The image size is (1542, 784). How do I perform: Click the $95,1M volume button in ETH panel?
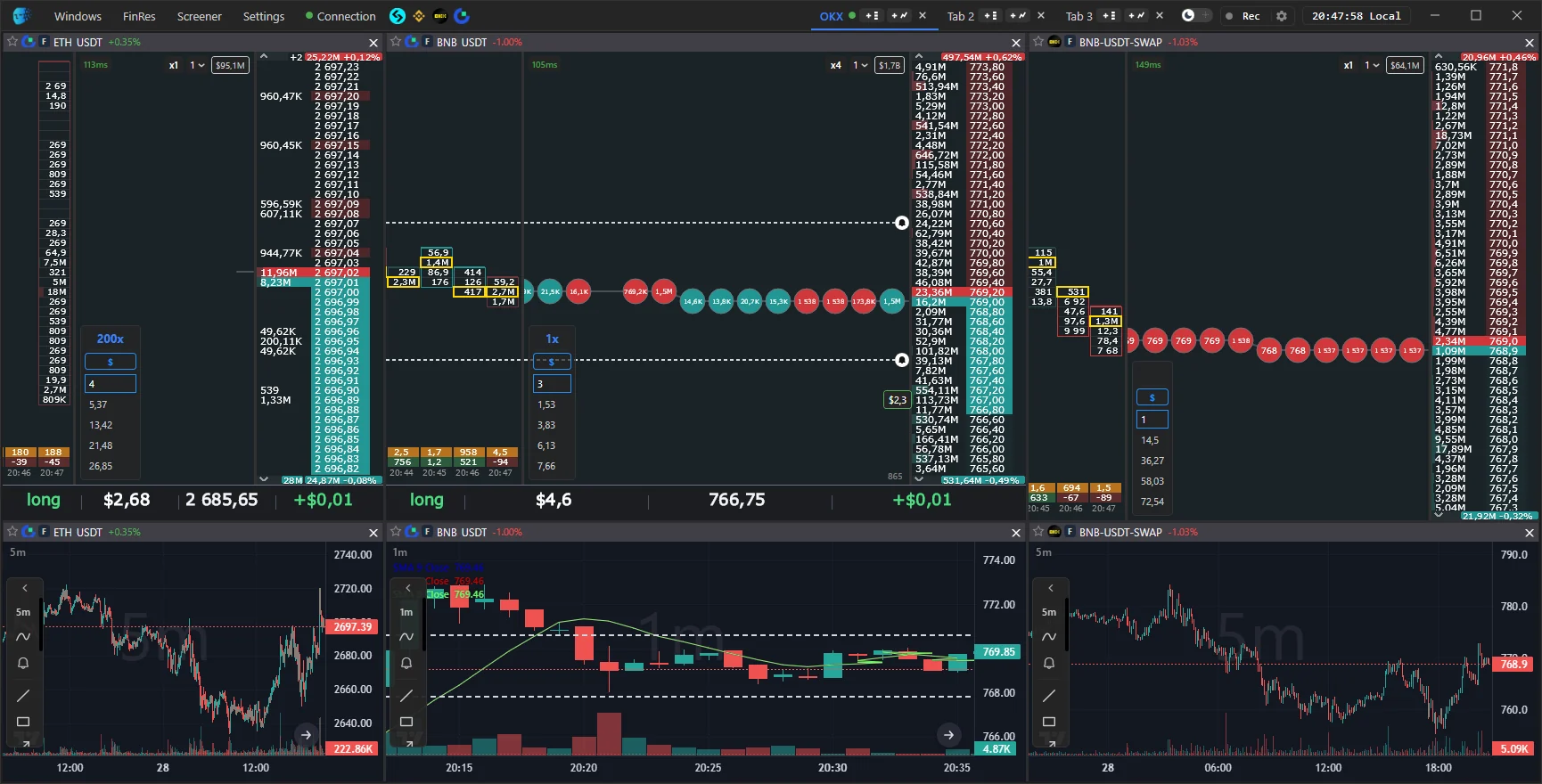click(x=230, y=65)
